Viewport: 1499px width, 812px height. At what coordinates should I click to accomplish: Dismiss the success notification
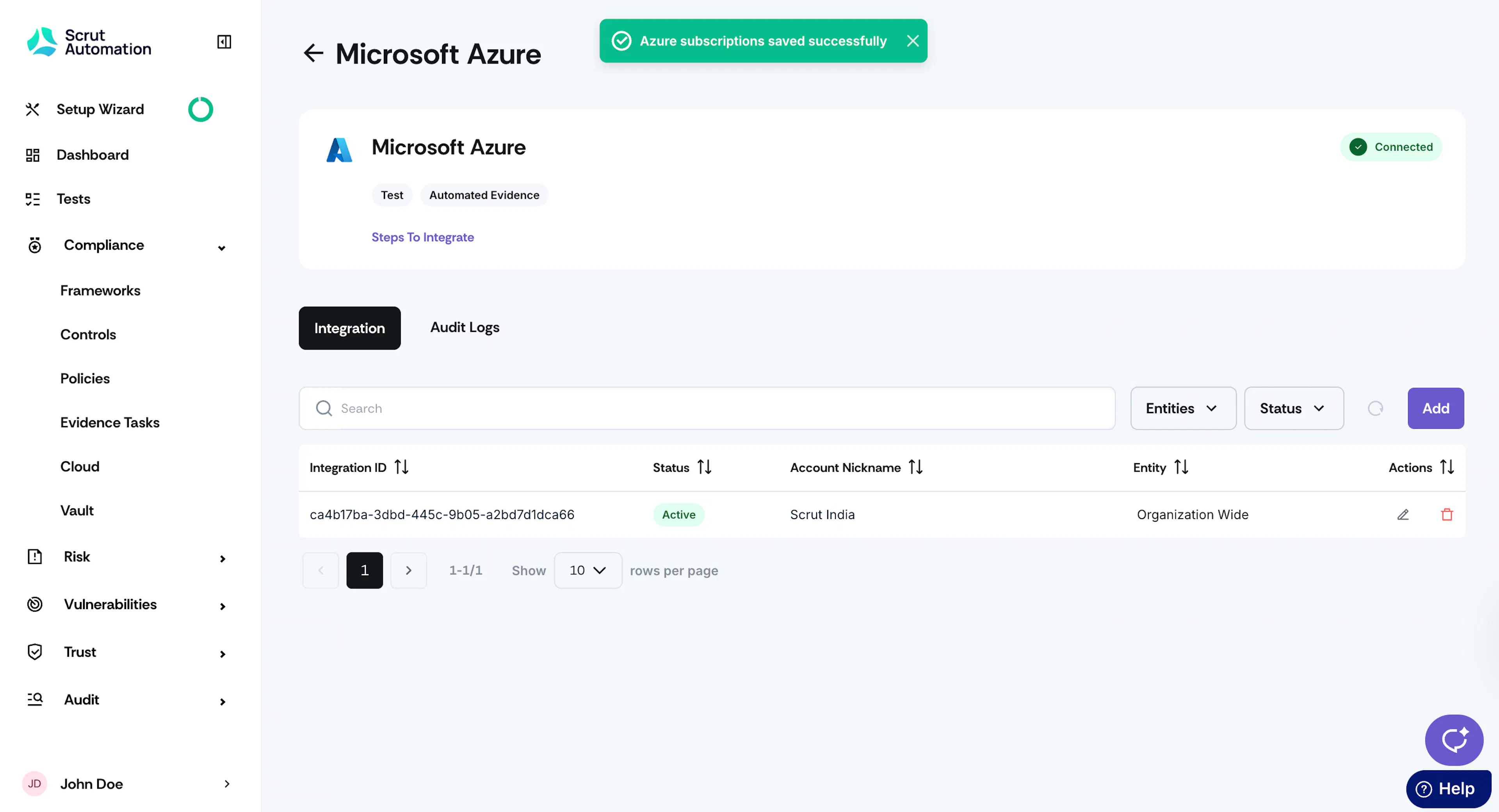[912, 41]
